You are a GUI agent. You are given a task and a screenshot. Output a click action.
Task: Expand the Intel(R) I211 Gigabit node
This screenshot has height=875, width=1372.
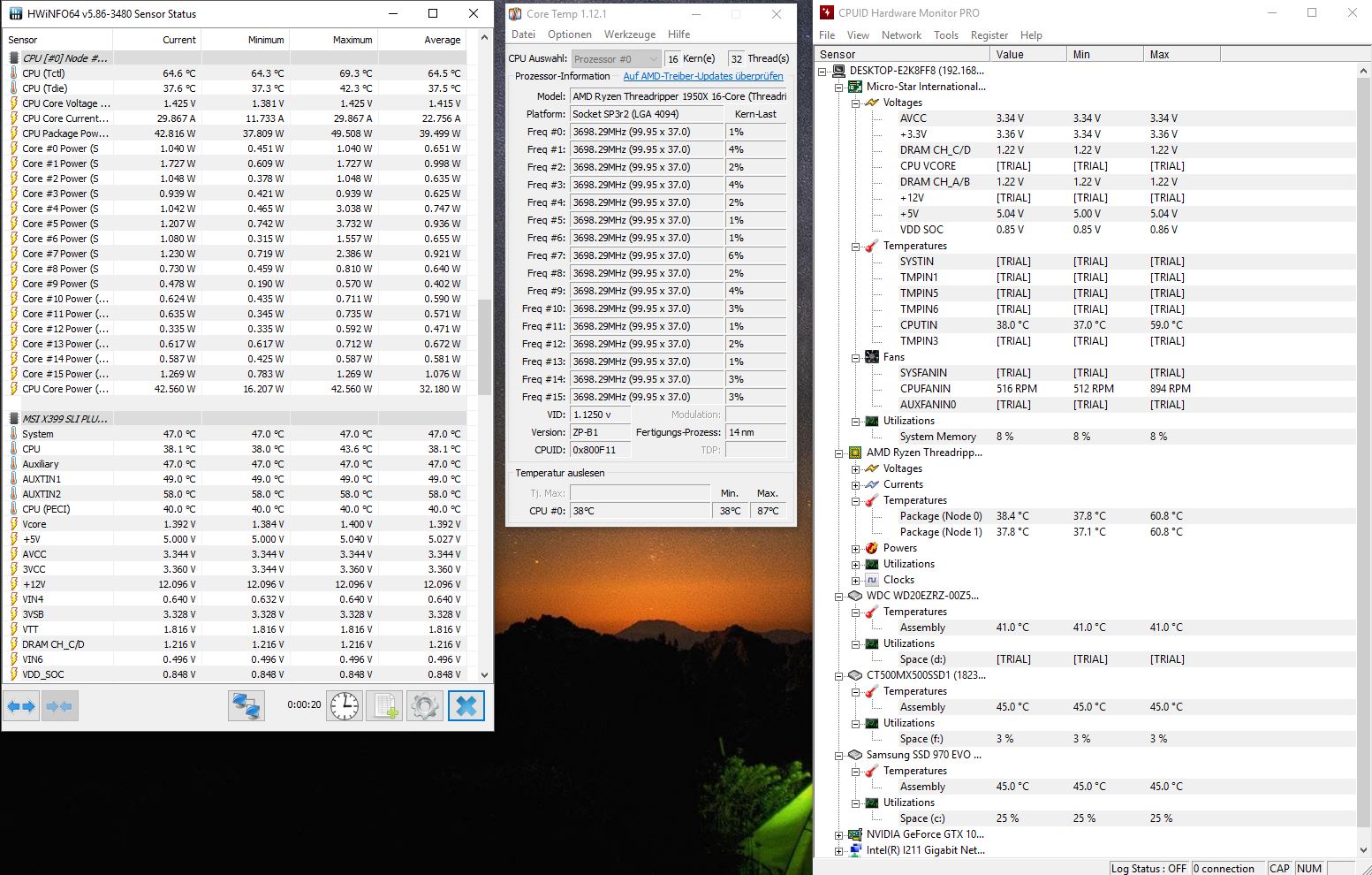tap(839, 850)
